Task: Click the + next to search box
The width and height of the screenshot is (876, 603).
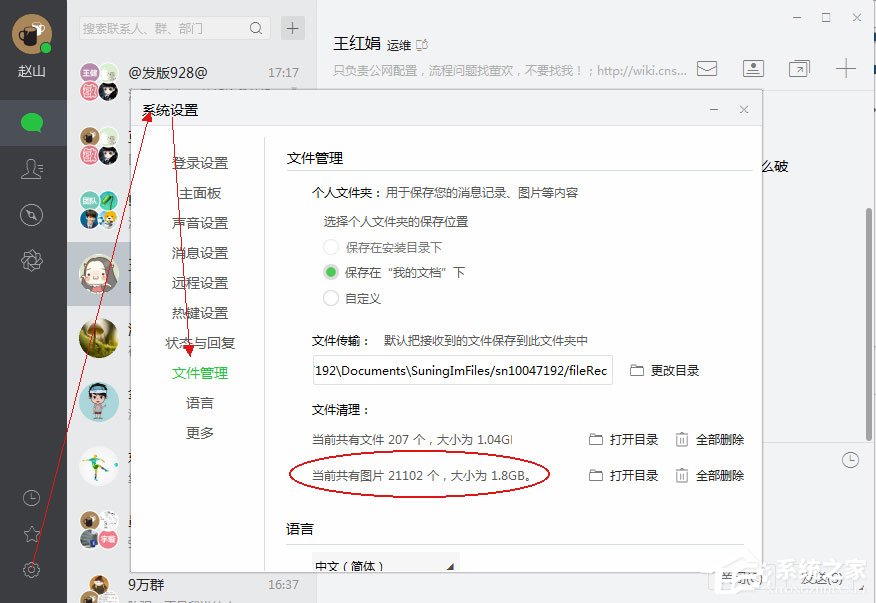Action: tap(291, 28)
